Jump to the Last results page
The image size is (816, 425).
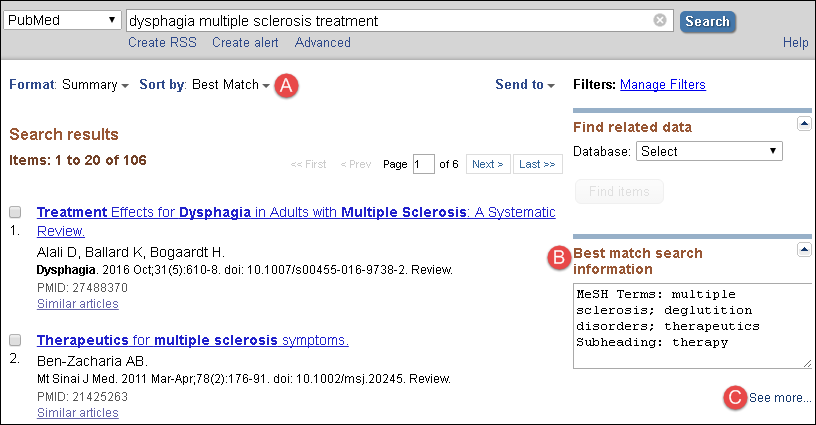538,164
